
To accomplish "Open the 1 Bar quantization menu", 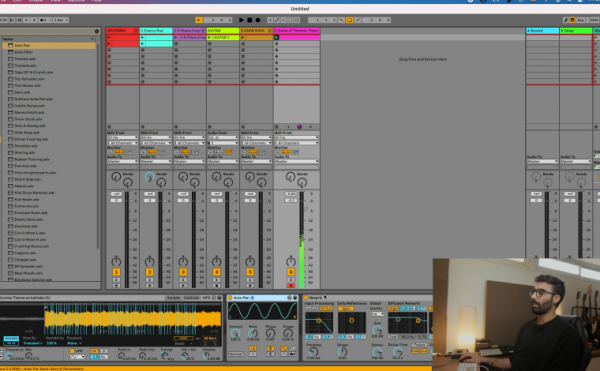I will [61, 20].
